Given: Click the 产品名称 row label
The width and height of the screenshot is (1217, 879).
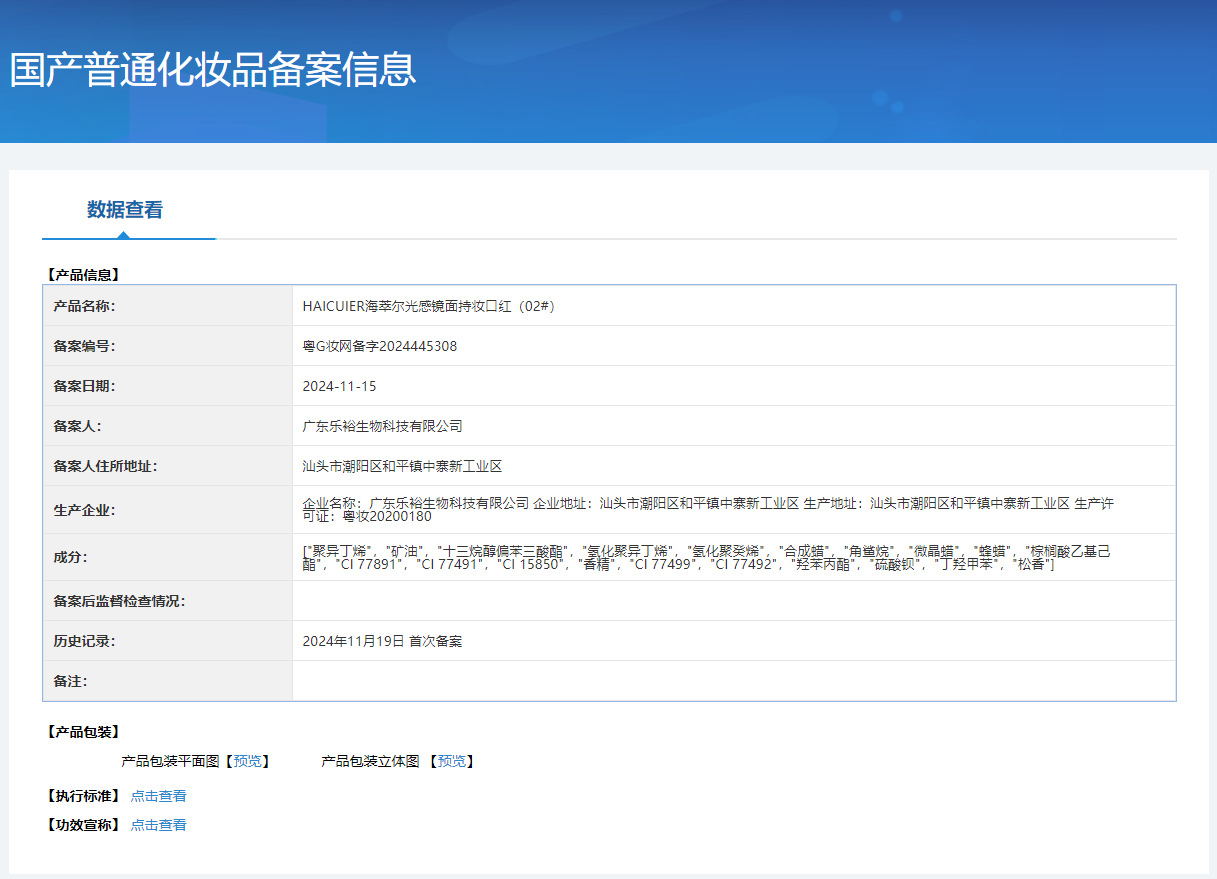Looking at the screenshot, I should click(84, 306).
